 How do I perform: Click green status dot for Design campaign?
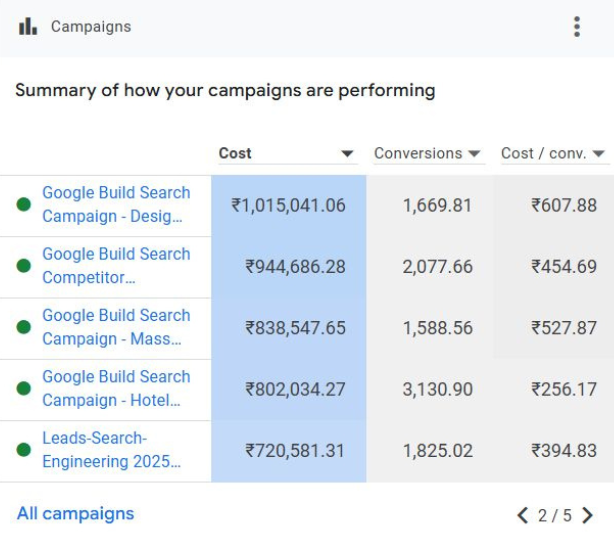[x=24, y=205]
